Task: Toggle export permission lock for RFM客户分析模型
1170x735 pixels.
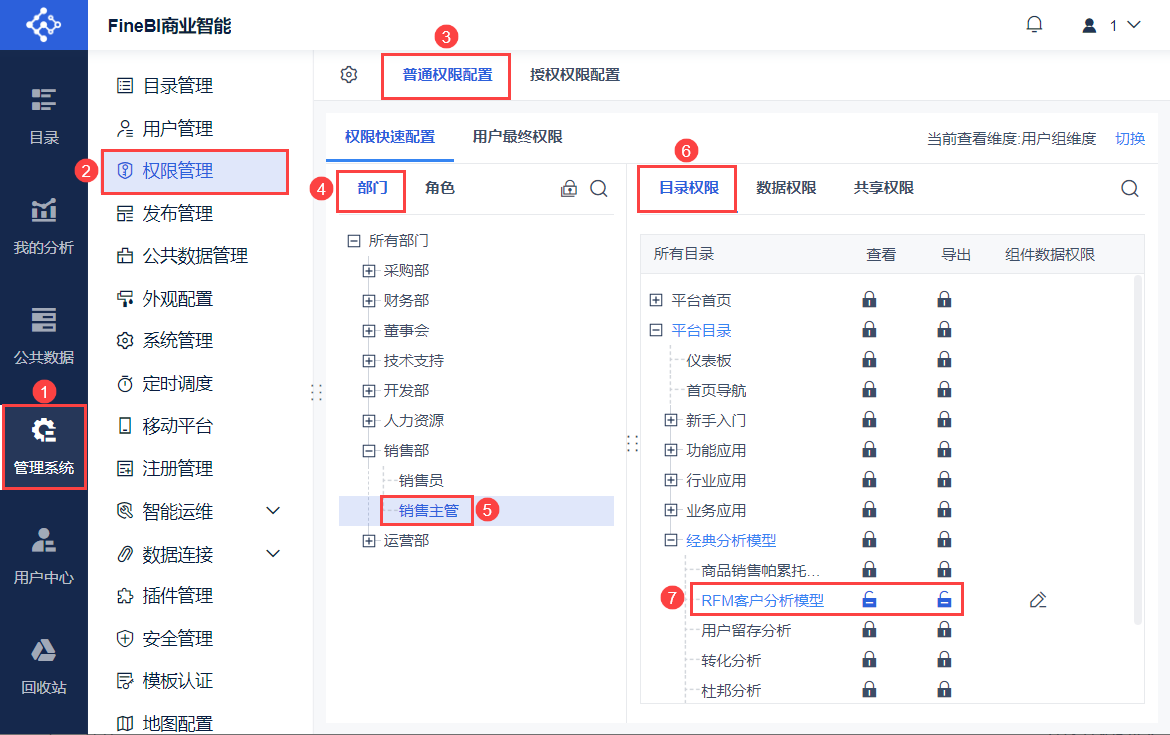Action: pyautogui.click(x=944, y=600)
